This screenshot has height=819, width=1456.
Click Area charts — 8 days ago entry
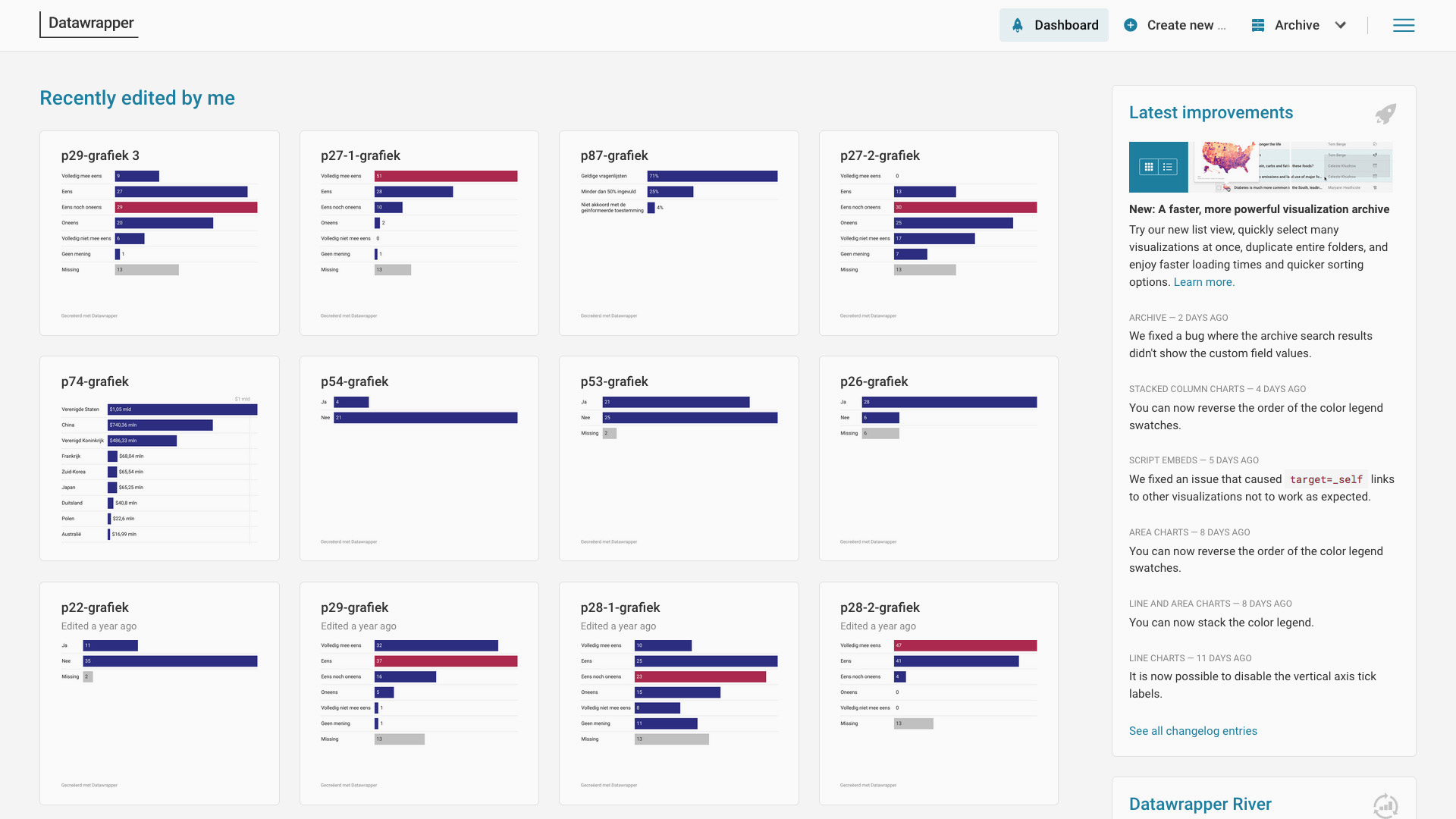point(1189,532)
